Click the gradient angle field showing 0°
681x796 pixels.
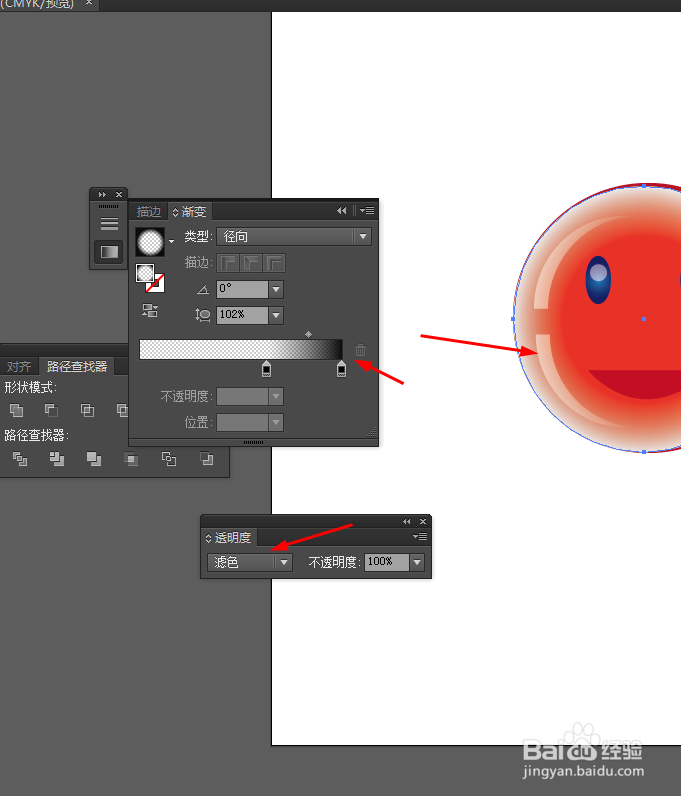(x=242, y=289)
